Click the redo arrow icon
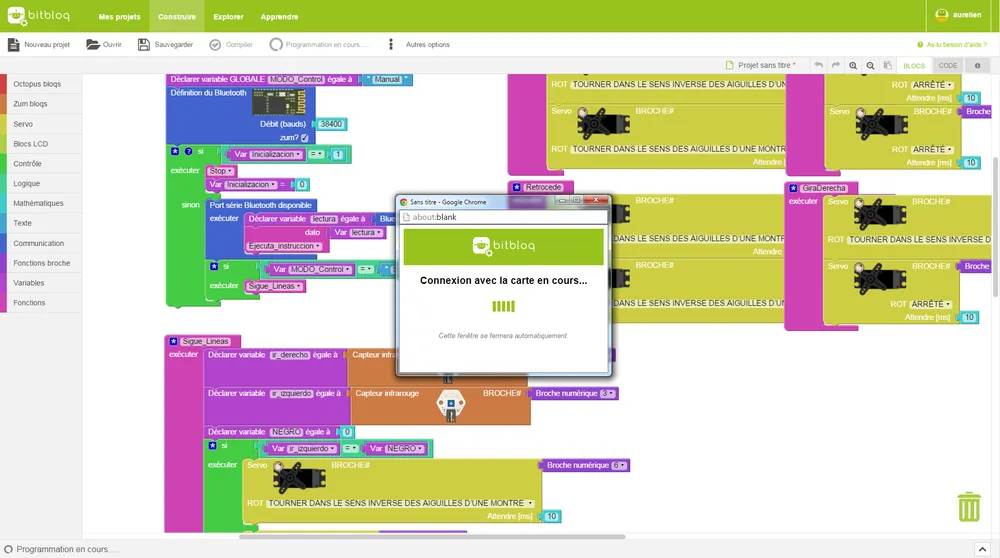The width and height of the screenshot is (1000, 558). tap(835, 65)
